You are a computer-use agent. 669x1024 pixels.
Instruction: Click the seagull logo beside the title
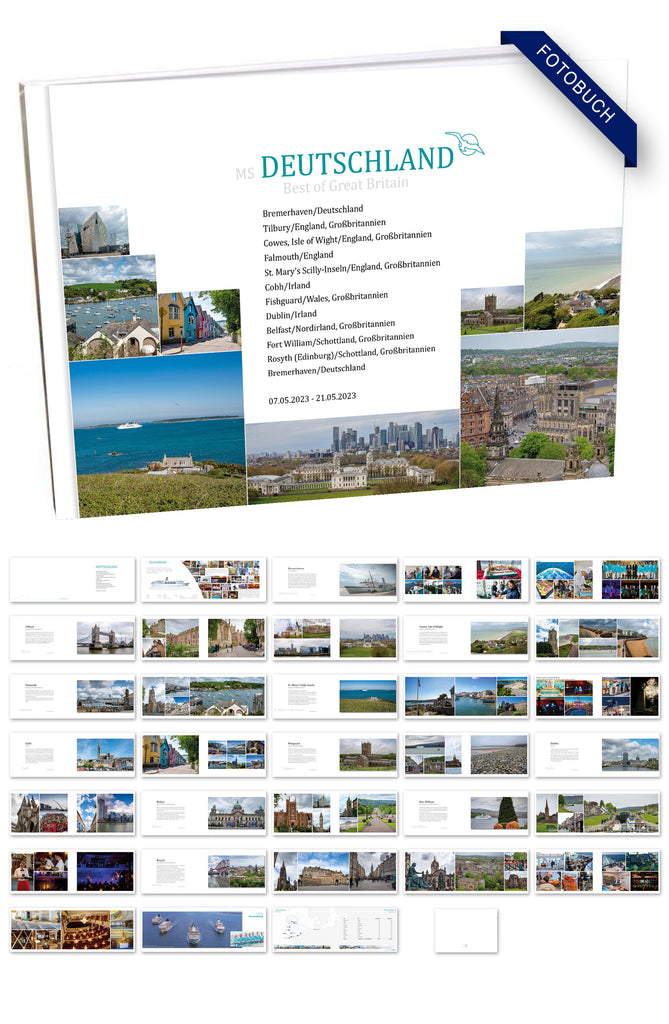point(465,143)
